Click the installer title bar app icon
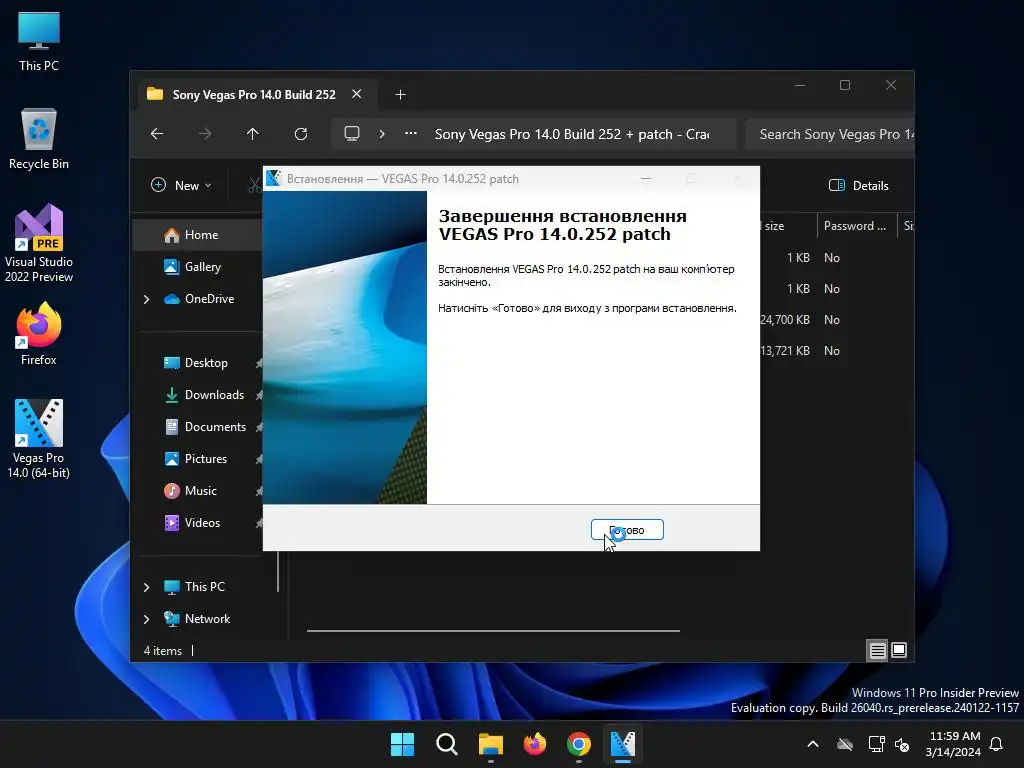This screenshot has width=1024, height=768. 274,178
